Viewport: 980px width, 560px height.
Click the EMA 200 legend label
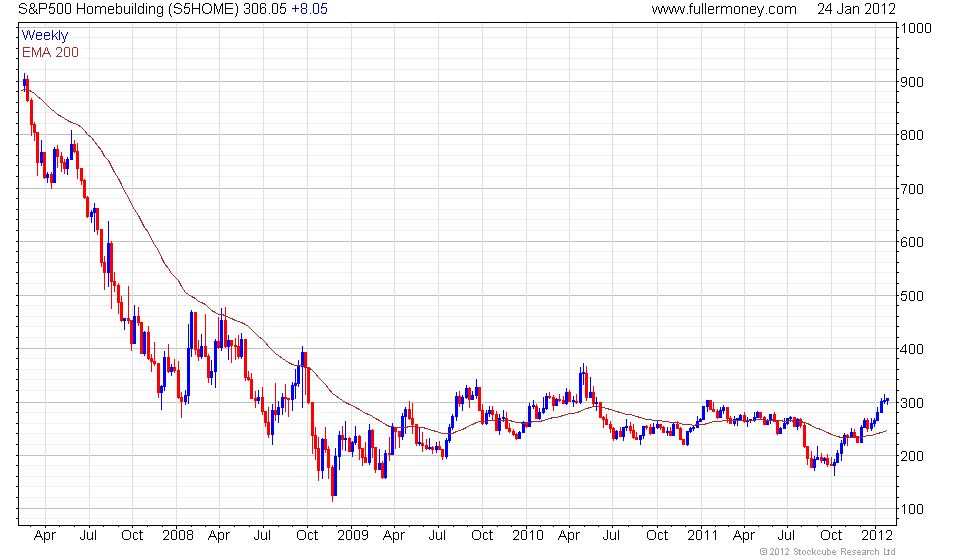point(51,52)
